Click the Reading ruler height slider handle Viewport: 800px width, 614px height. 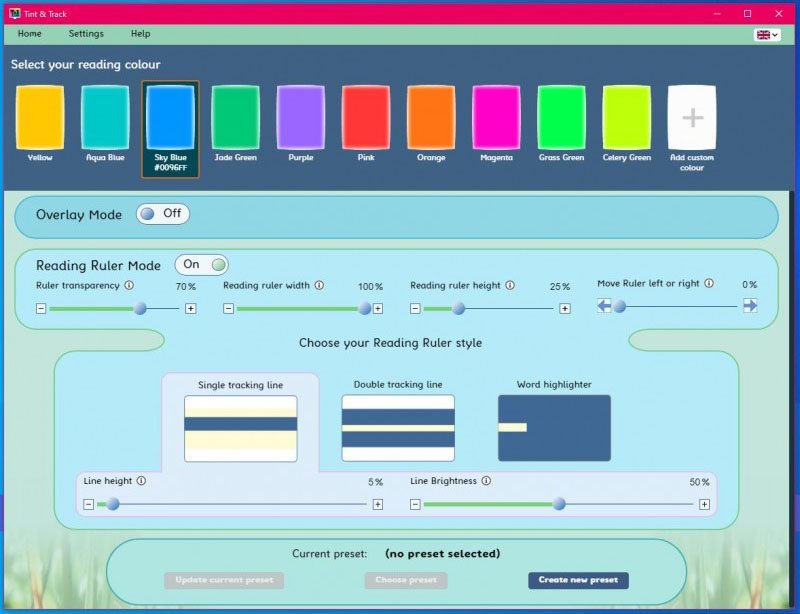[459, 308]
